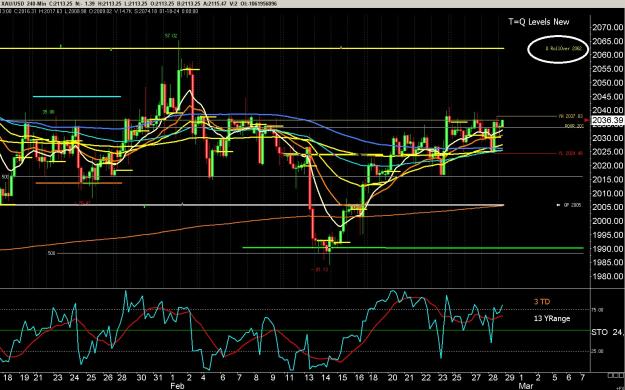This screenshot has width=625, height=390.
Task: Click date 22 on the time axis
Action: click(426, 378)
